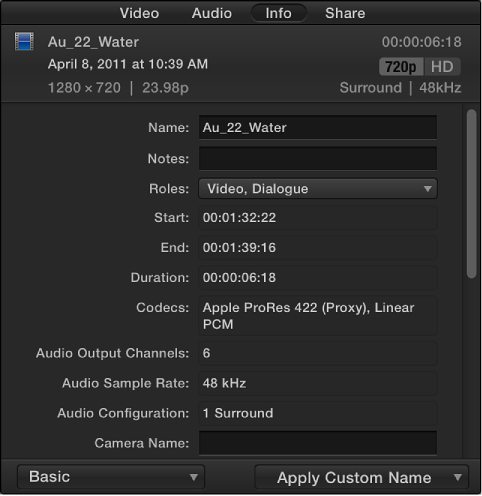Click into the empty Notes field
The width and height of the screenshot is (482, 496).
point(318,158)
